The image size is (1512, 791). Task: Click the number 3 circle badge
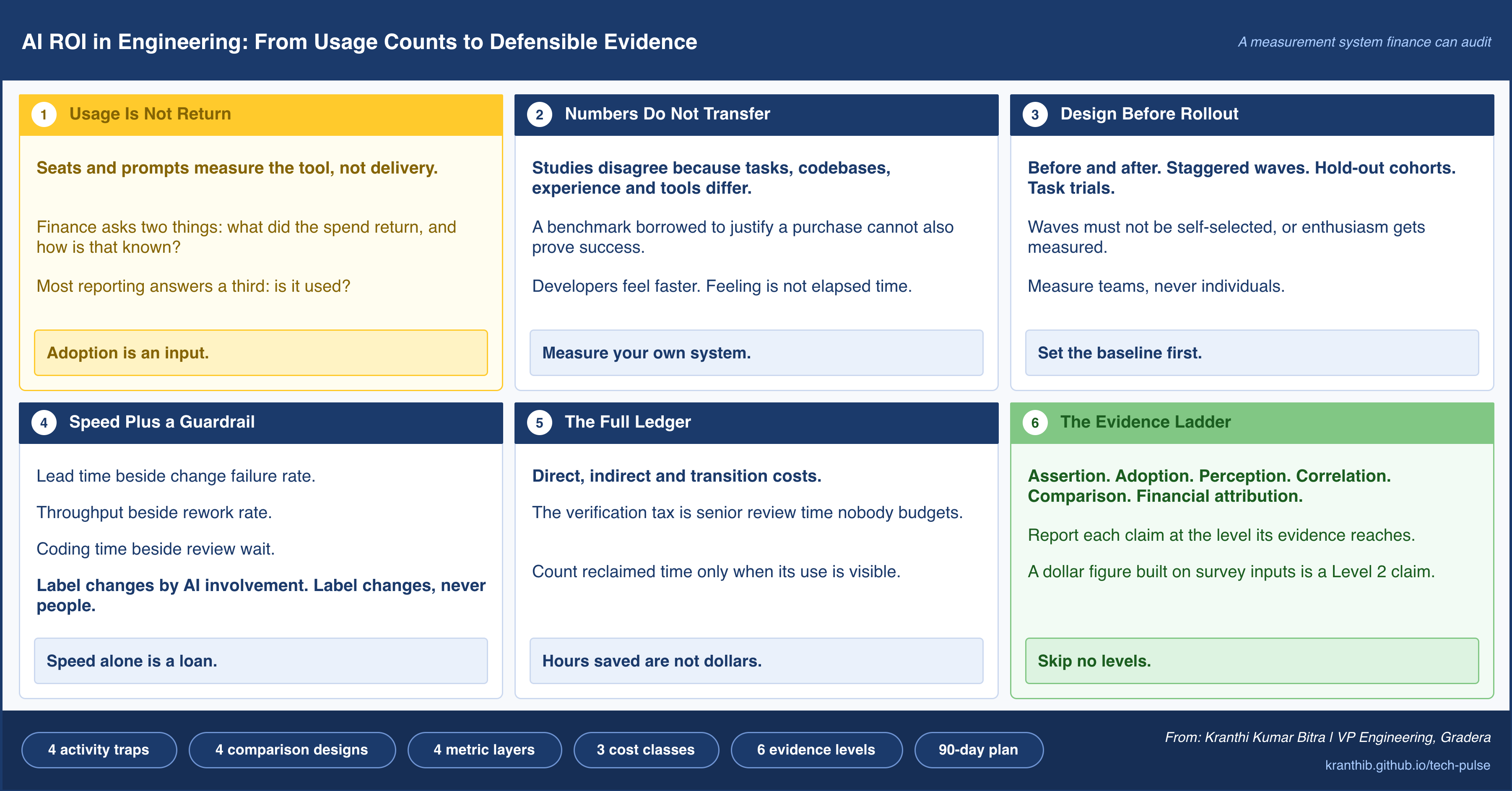1035,114
